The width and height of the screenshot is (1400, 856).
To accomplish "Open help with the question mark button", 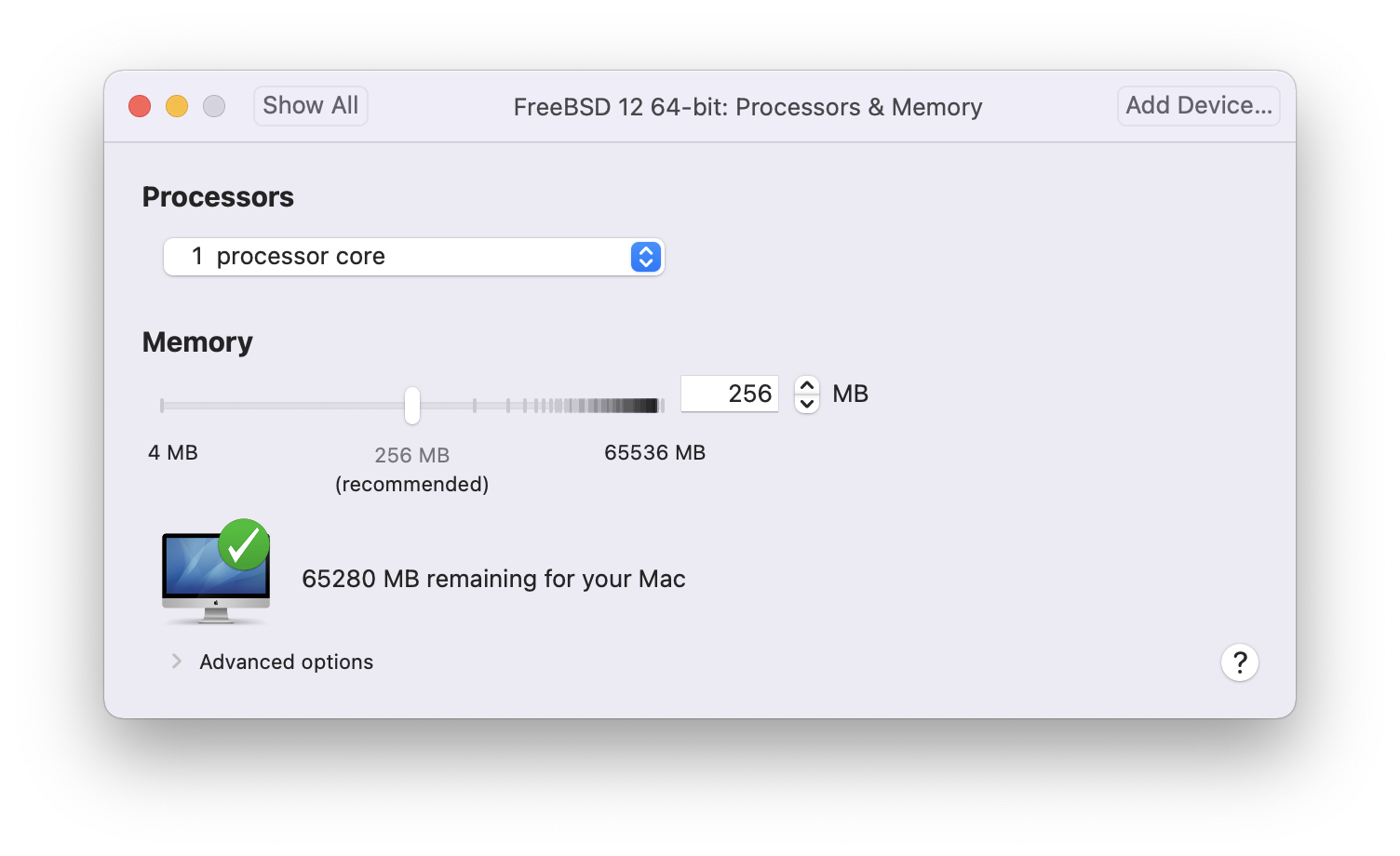I will (x=1239, y=662).
